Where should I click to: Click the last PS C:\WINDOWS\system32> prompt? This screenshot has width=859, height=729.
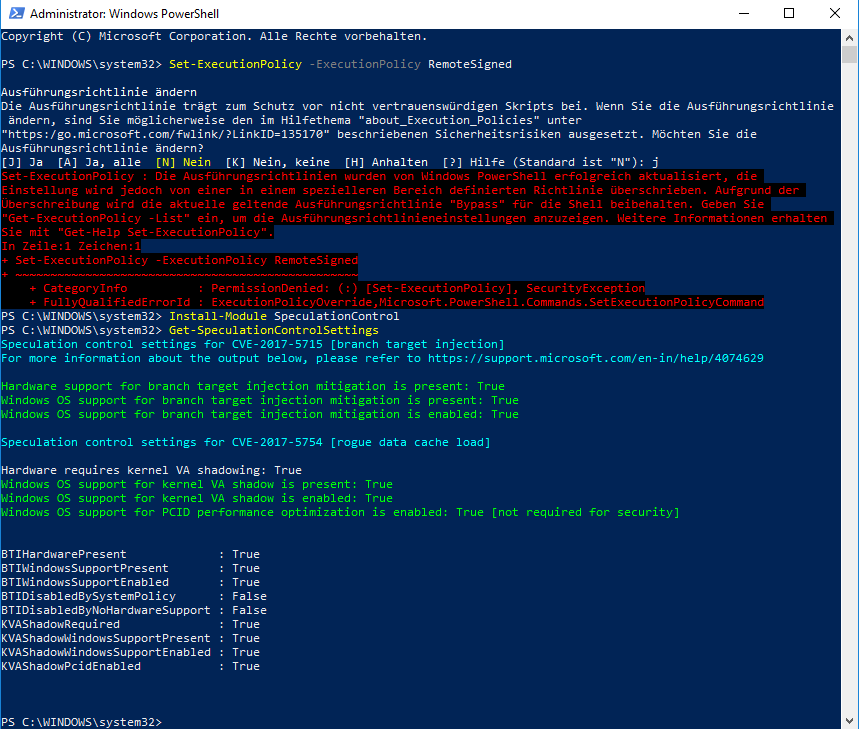tap(82, 722)
